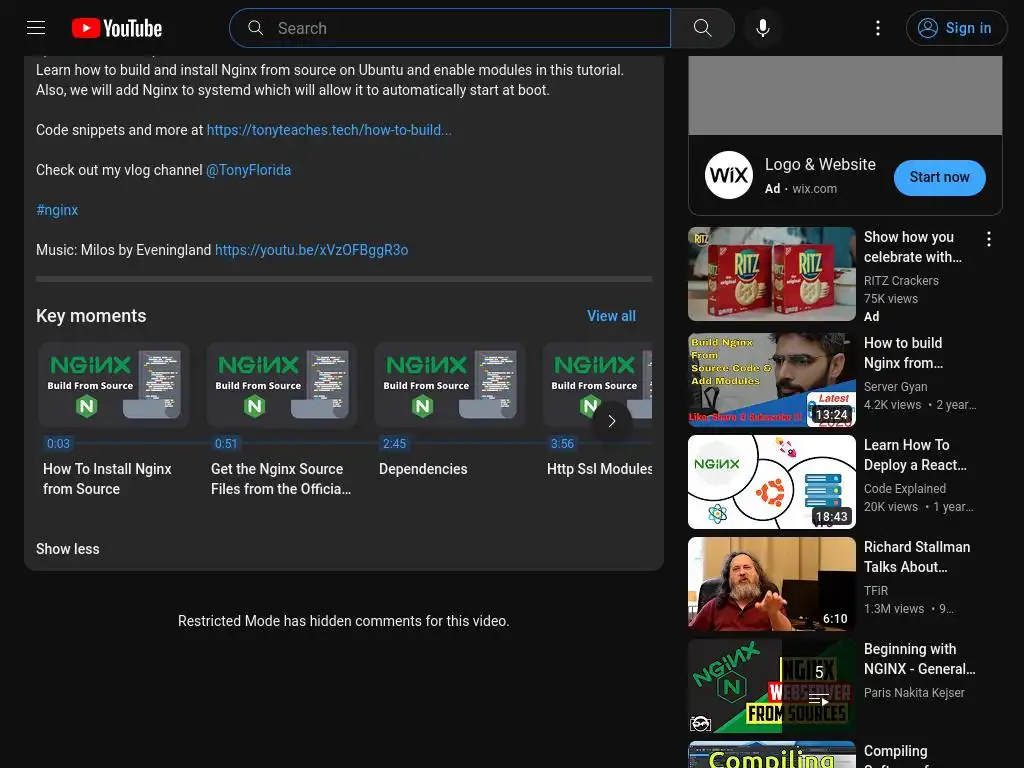The image size is (1024, 768).
Task: Open NGINX playlist thumbnail with 5 videos
Action: click(x=772, y=686)
